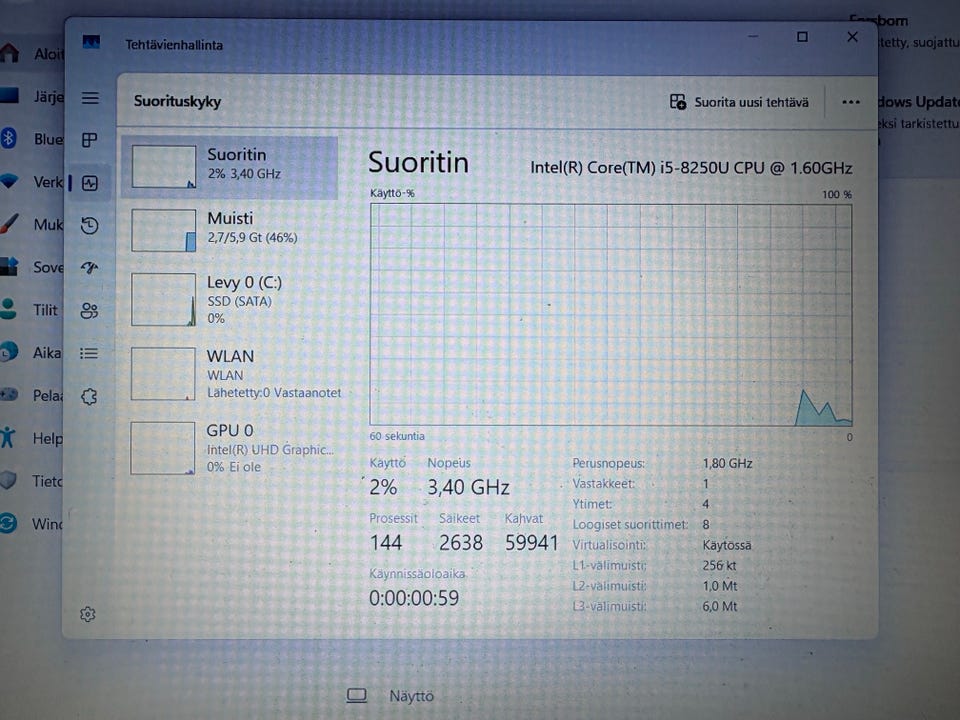The image size is (960, 720).
Task: Open Aika category in Settings window
Action: click(33, 353)
